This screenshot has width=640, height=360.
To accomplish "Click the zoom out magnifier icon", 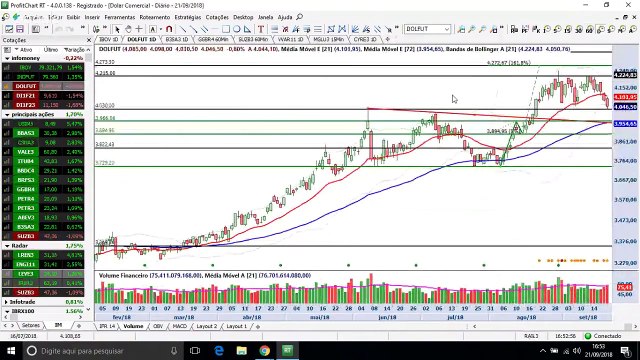I will tap(482, 29).
